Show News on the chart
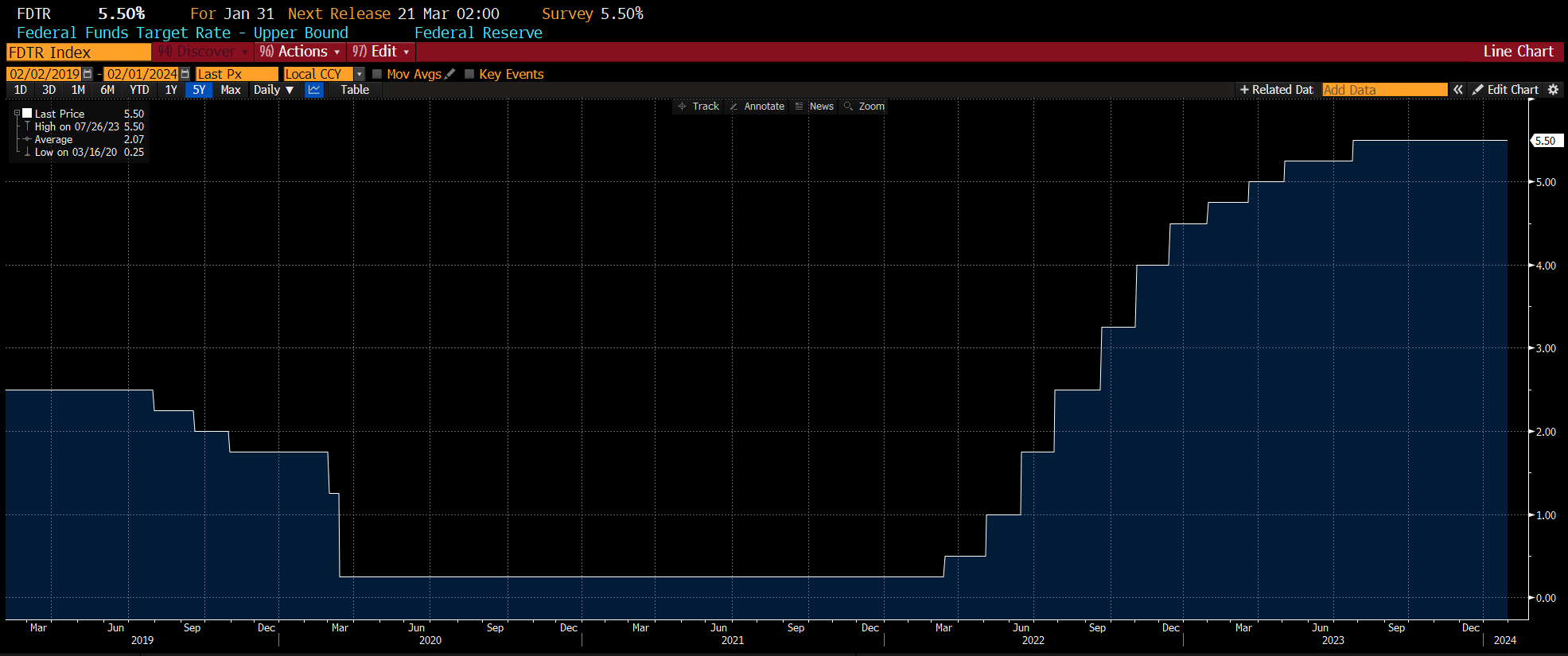 815,107
